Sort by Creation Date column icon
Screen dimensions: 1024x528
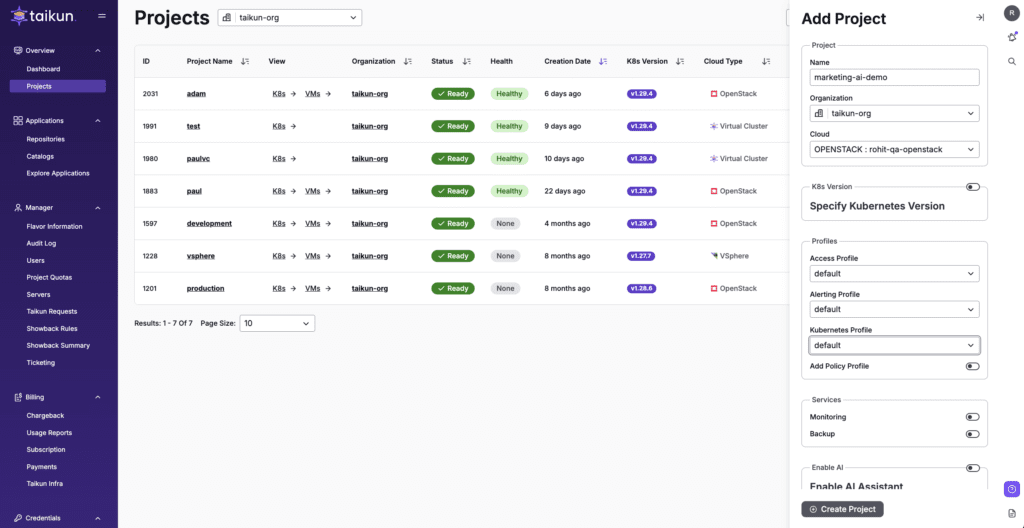tap(602, 61)
